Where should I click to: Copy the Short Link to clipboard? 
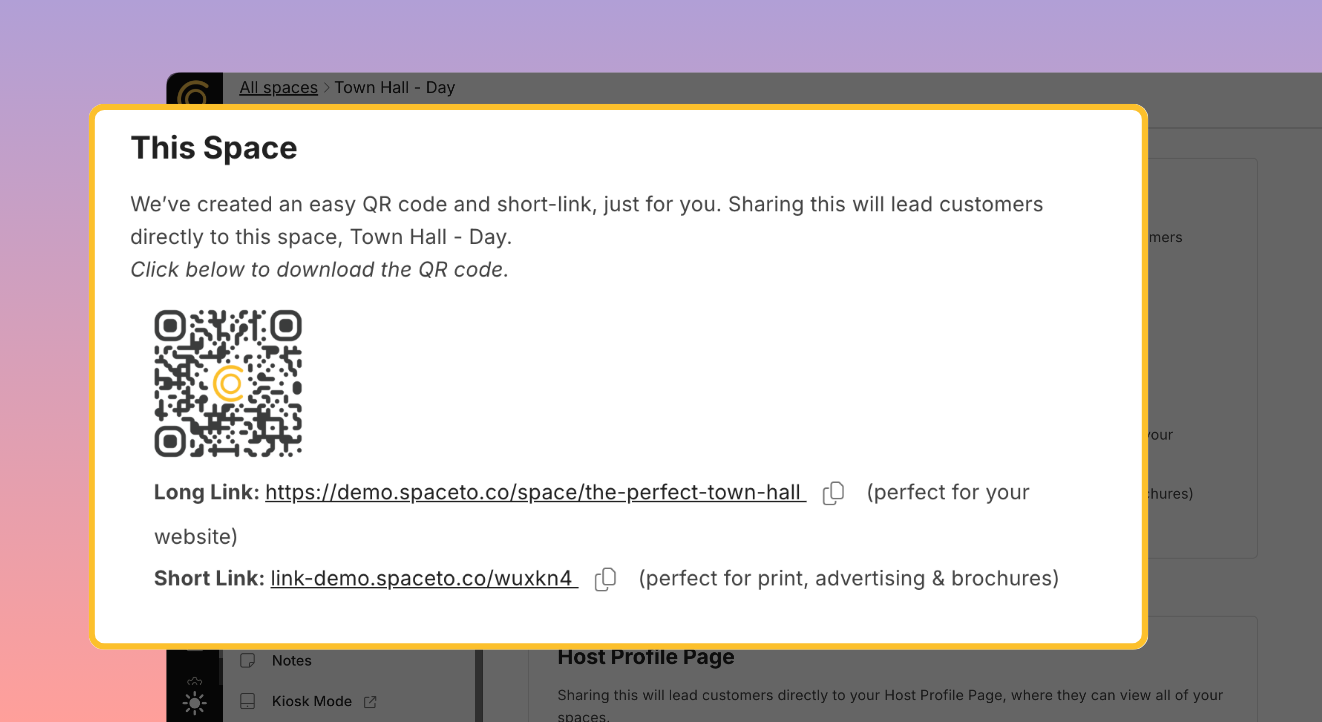[605, 579]
